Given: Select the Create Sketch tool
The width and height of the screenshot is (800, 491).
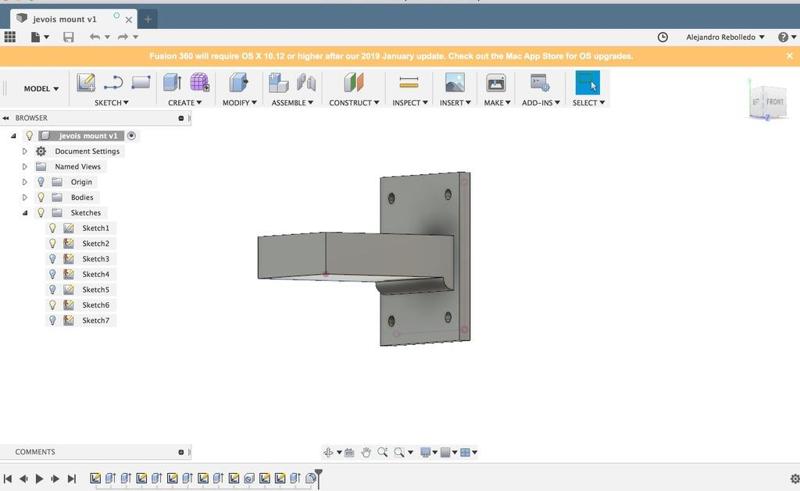Looking at the screenshot, I should [x=86, y=83].
